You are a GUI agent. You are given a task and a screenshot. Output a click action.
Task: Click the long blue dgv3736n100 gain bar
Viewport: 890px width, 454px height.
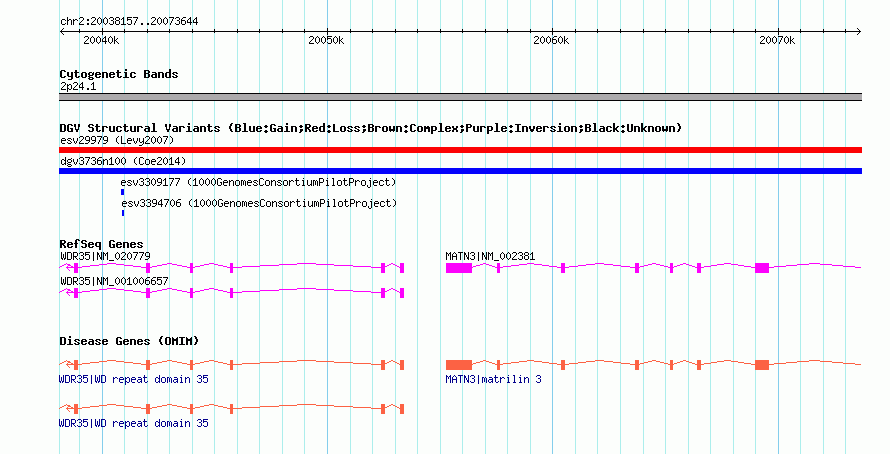tap(460, 171)
